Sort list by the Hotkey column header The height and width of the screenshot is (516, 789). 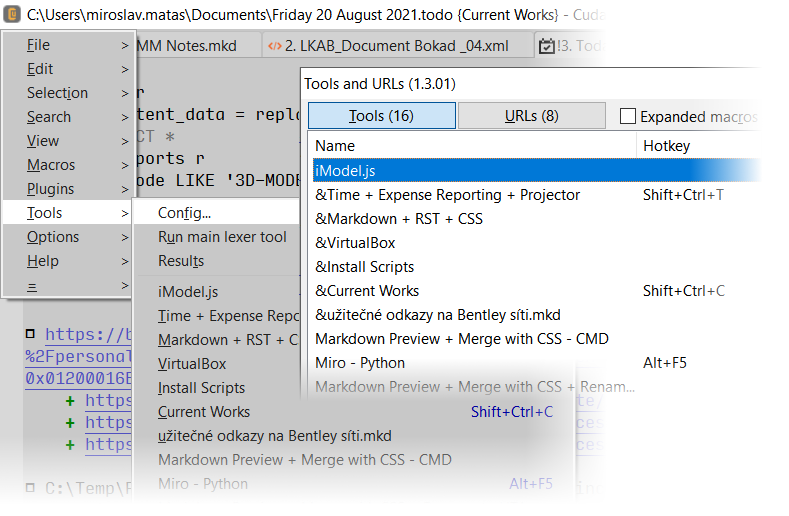666,146
